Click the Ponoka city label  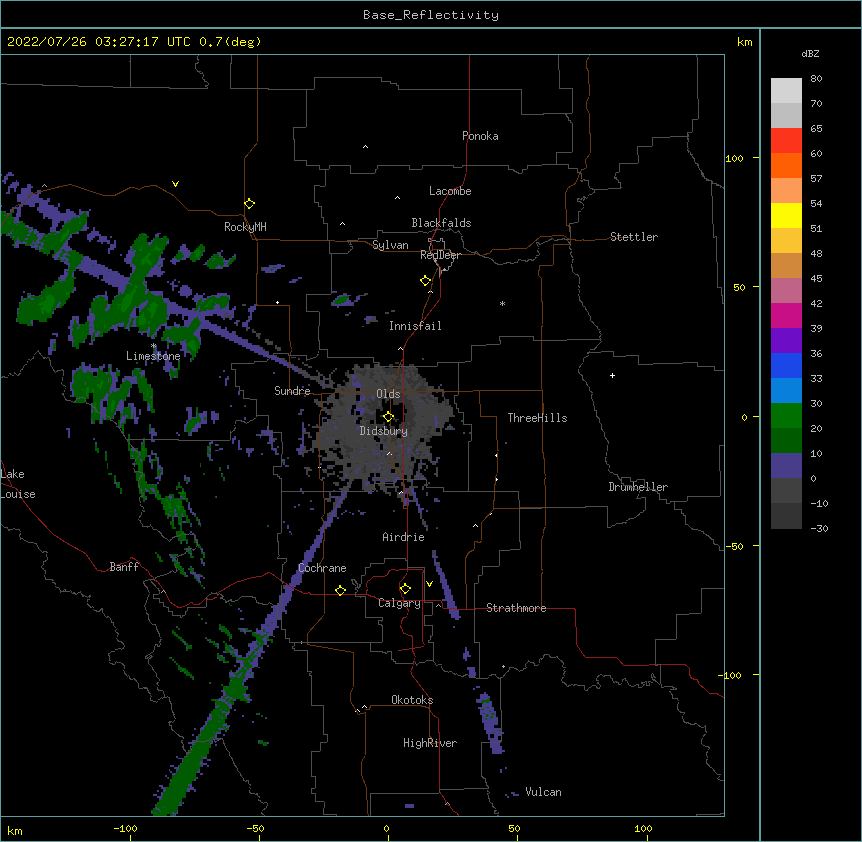480,136
